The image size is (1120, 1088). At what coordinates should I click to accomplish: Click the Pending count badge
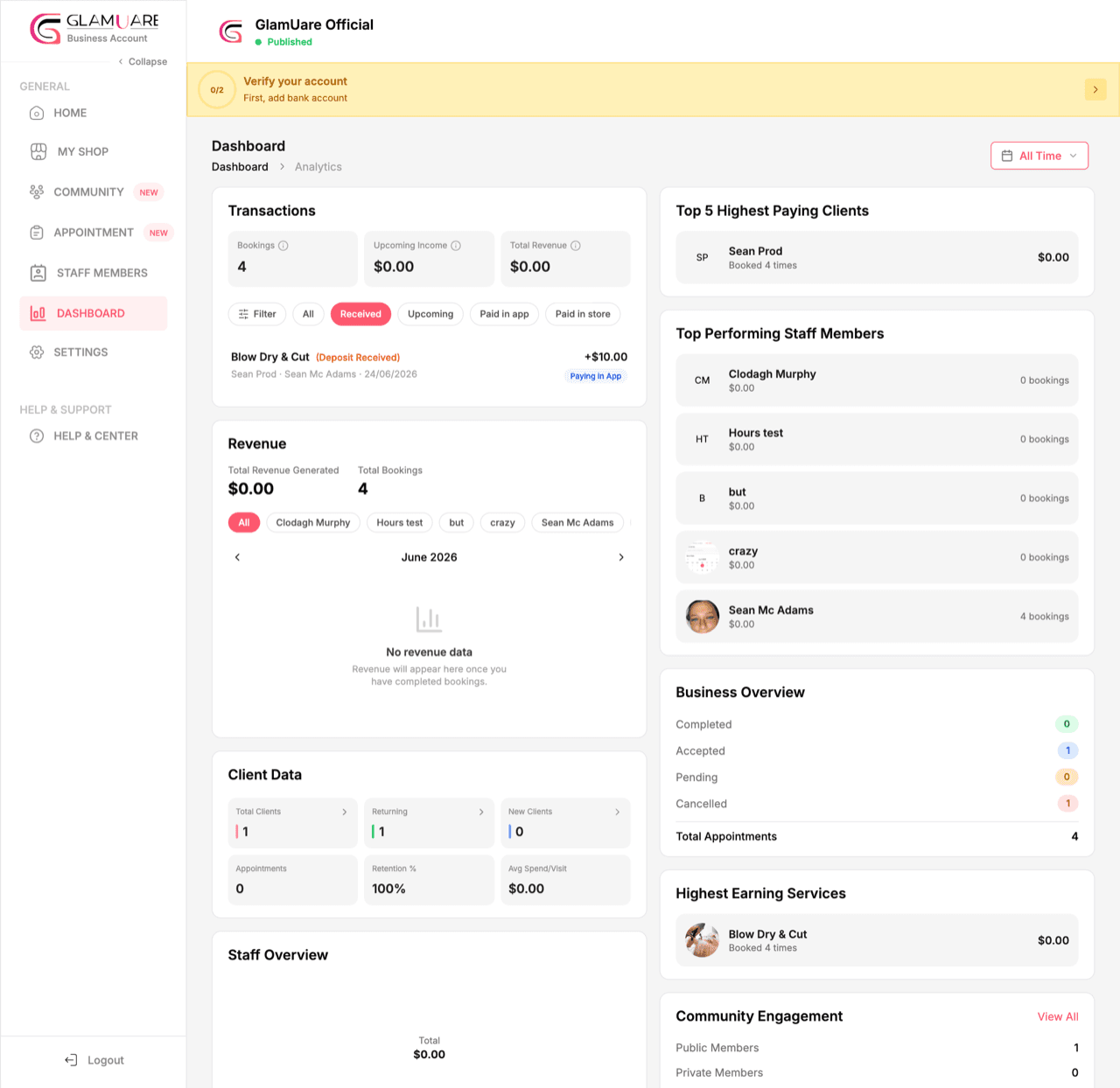(1067, 777)
